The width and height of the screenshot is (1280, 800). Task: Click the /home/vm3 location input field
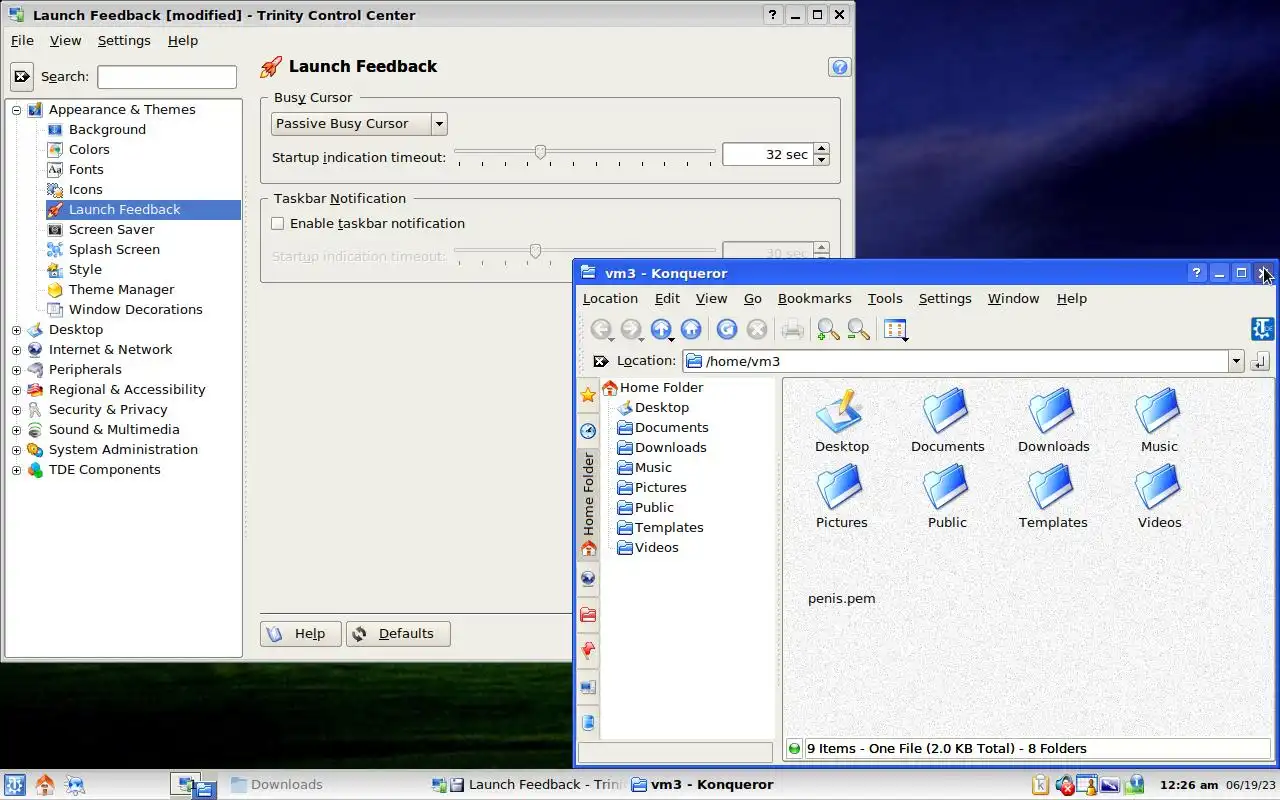tap(955, 361)
